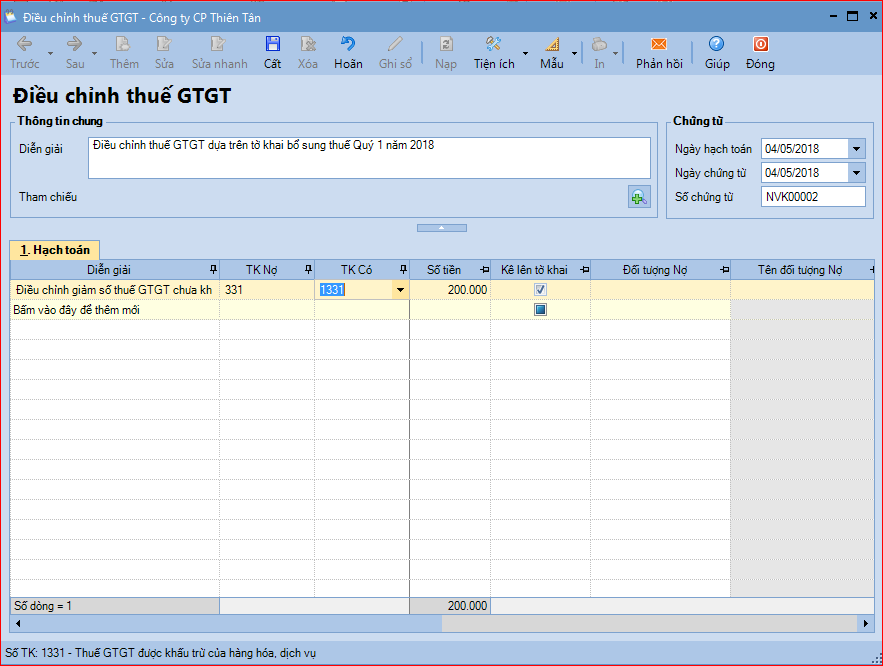Open Giúp help icon
Viewport: 883px width, 666px height.
(716, 53)
